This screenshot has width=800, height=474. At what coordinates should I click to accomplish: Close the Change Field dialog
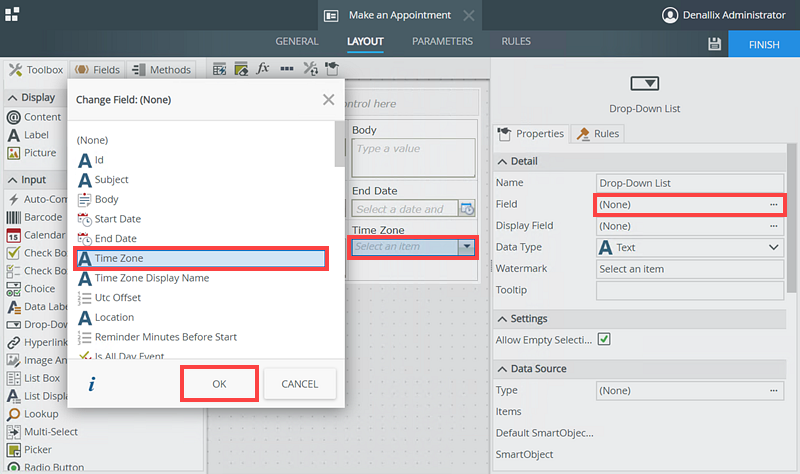pos(329,99)
